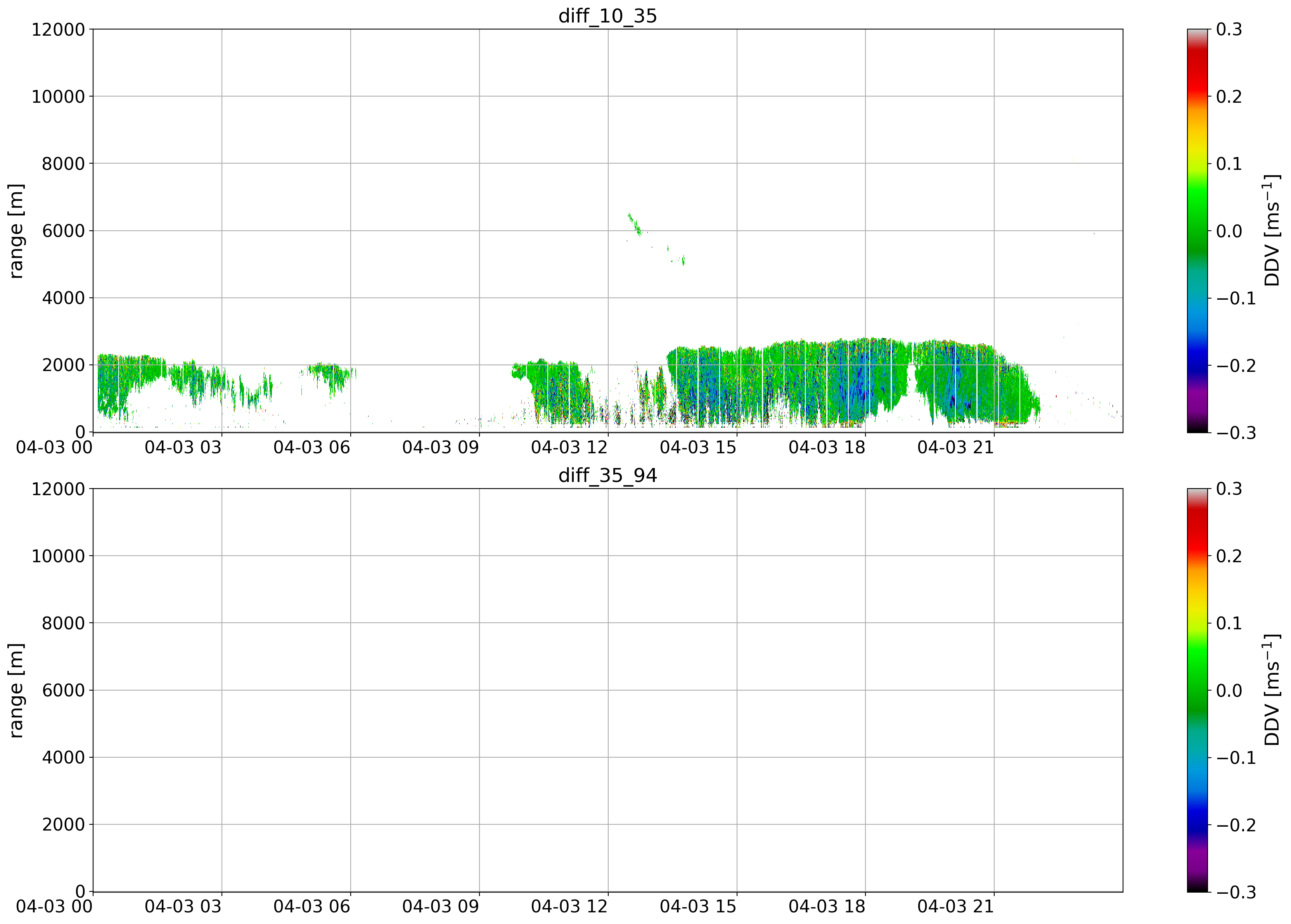Viewport: 1291px width, 924px height.
Task: Click x-axis tick 04-03 12 under diff_10_35
Action: 569,447
